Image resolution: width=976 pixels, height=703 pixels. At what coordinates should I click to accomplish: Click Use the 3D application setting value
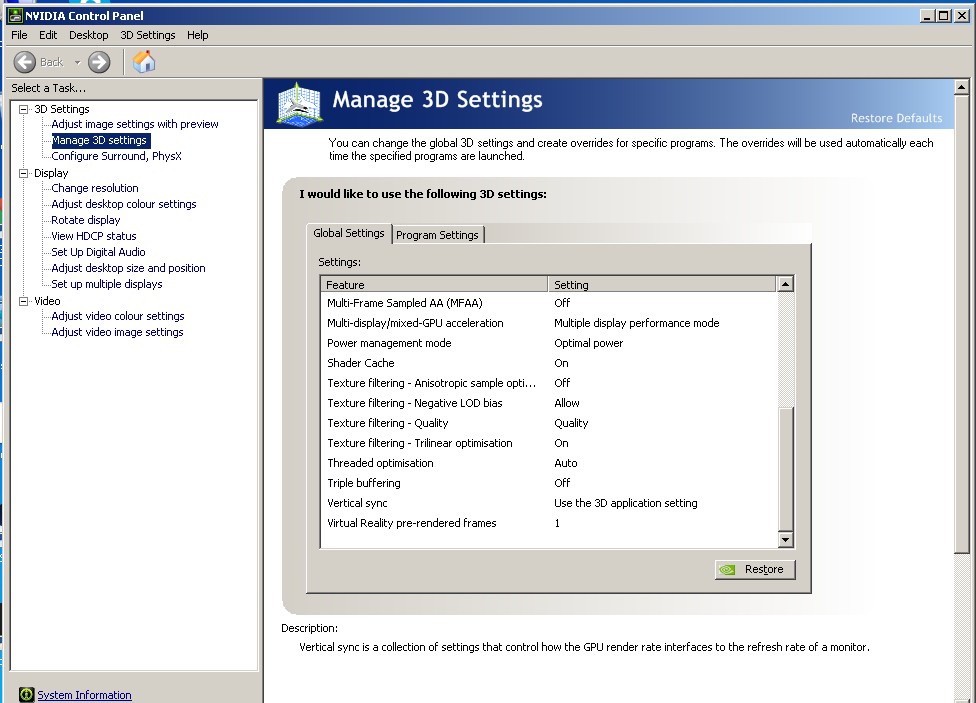pyautogui.click(x=626, y=502)
